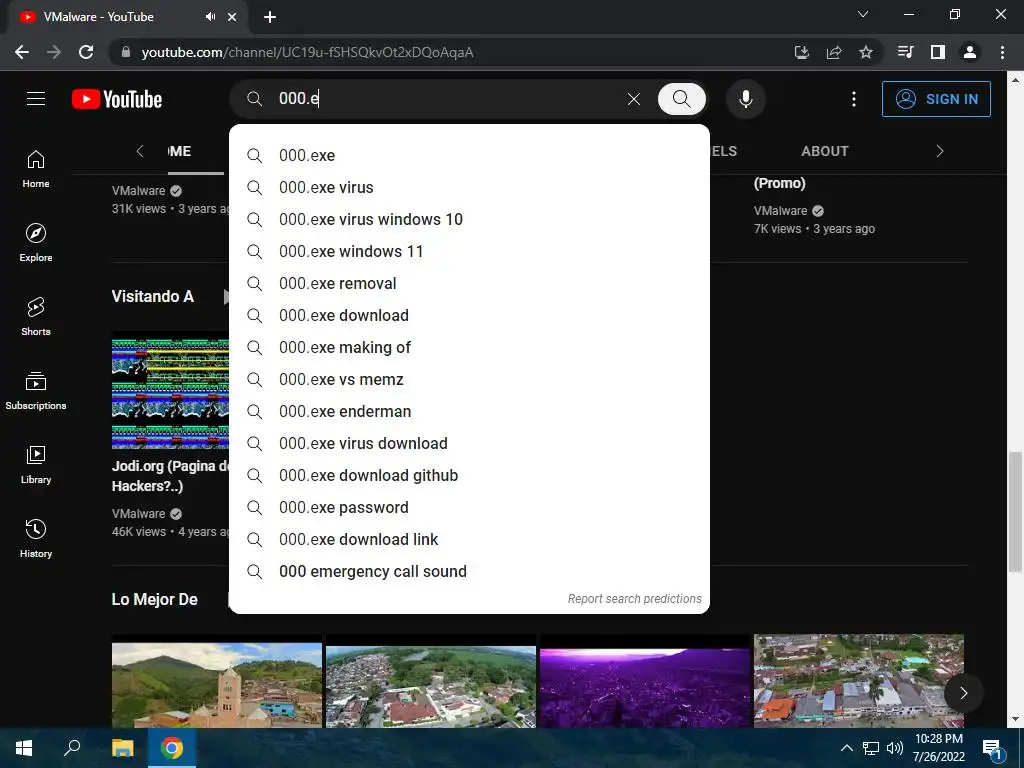Image resolution: width=1024 pixels, height=768 pixels.
Task: Click the SIGN IN button
Action: point(936,99)
